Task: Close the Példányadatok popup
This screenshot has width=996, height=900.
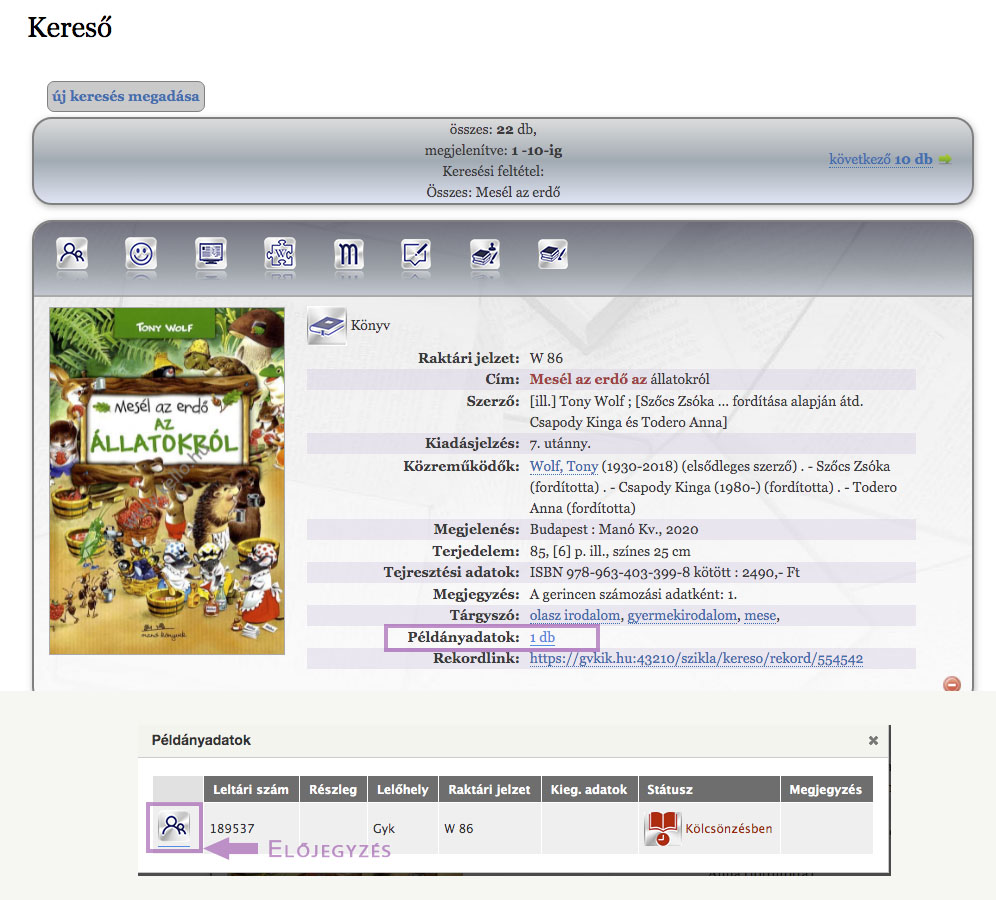Action: coord(873,741)
